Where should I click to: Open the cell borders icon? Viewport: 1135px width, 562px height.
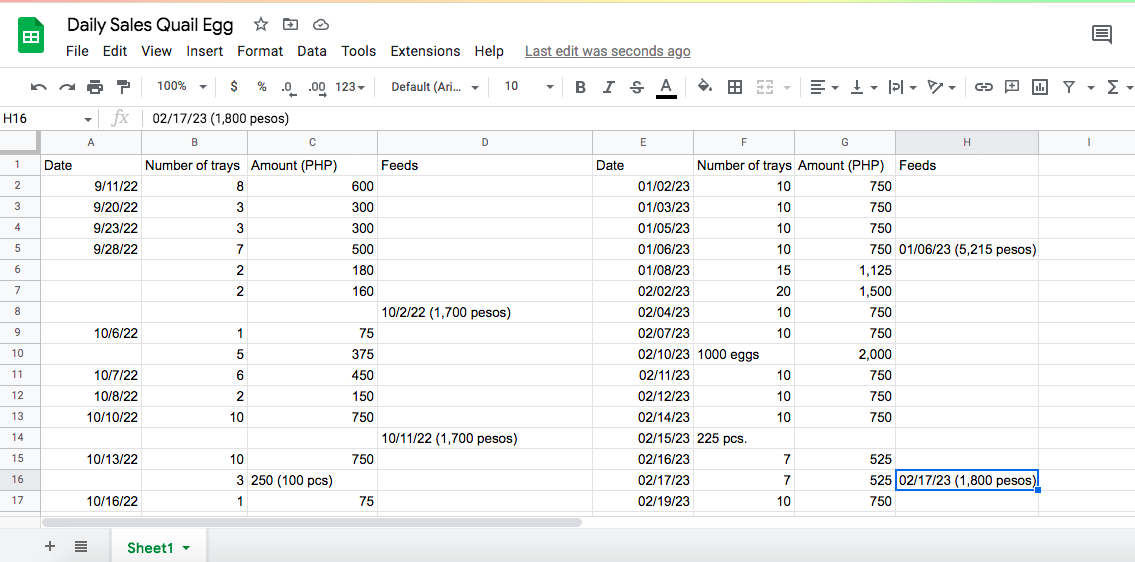point(735,87)
